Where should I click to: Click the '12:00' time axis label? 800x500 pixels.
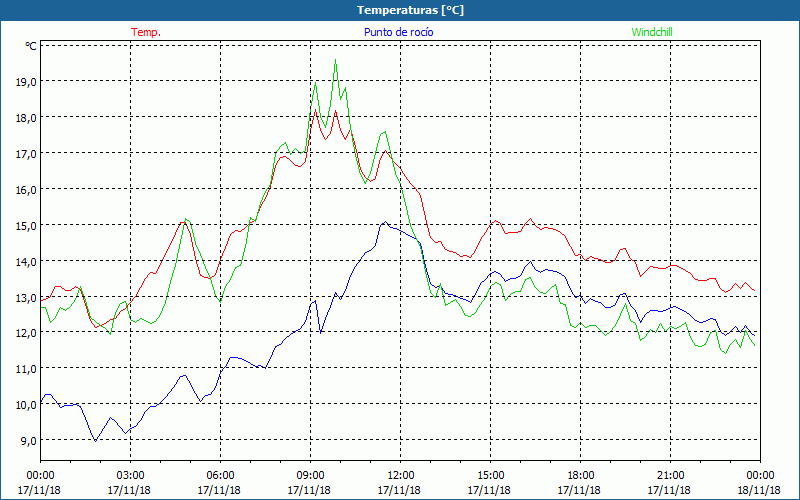[x=401, y=476]
